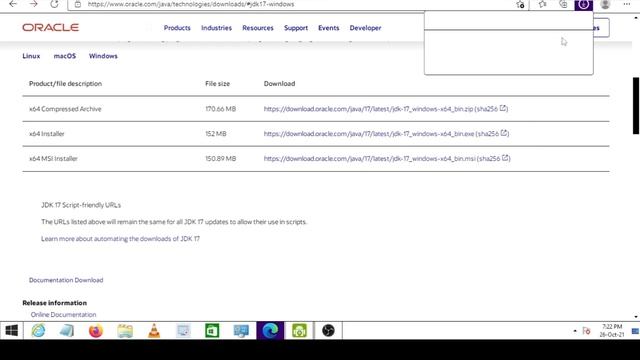This screenshot has width=640, height=360.
Task: Open OBS Studio from the taskbar
Action: coord(328,331)
